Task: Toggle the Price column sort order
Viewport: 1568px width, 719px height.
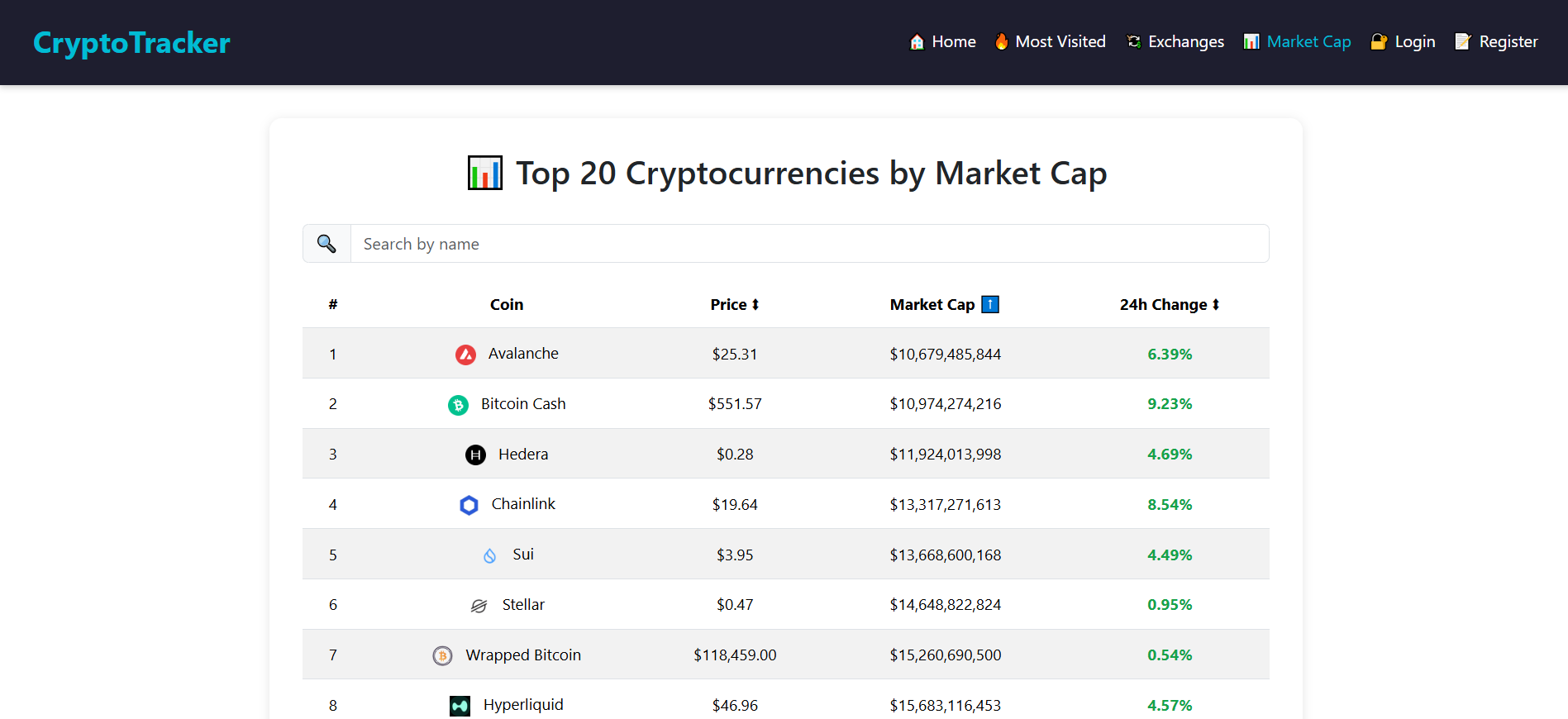Action: (x=734, y=304)
